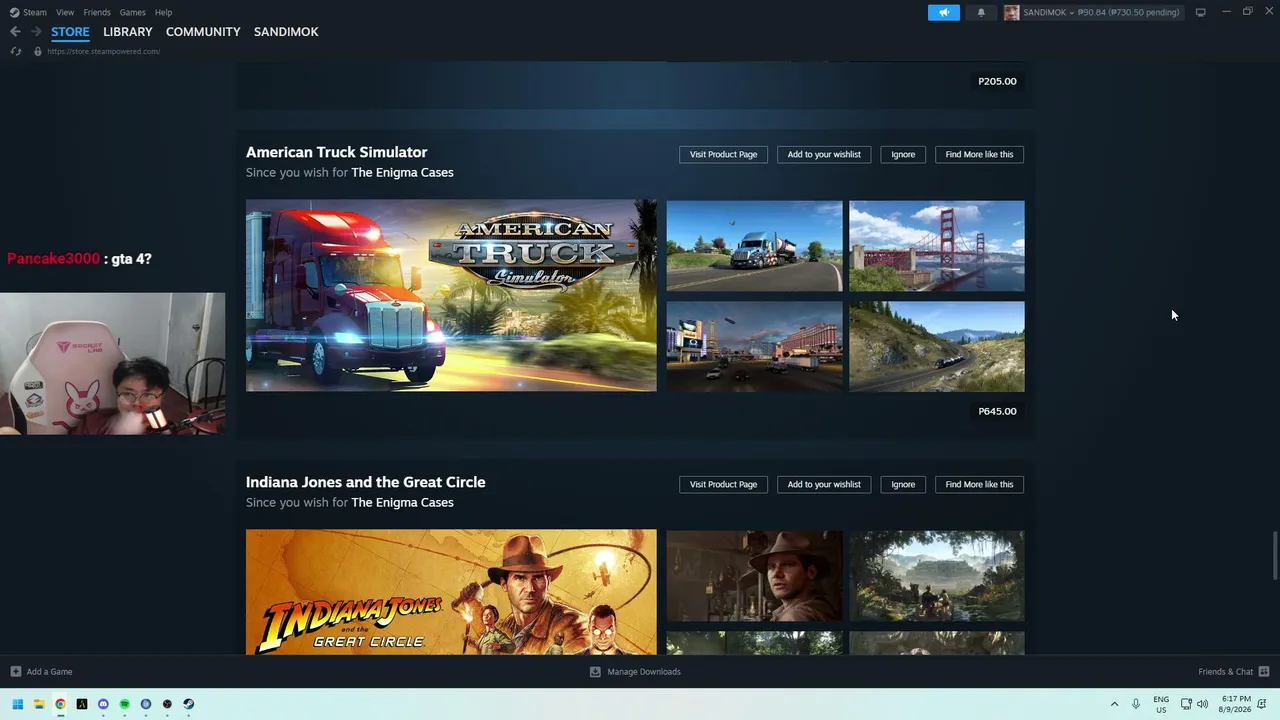This screenshot has height=720, width=1280.
Task: Switch to the COMMUNITY tab
Action: click(x=203, y=32)
